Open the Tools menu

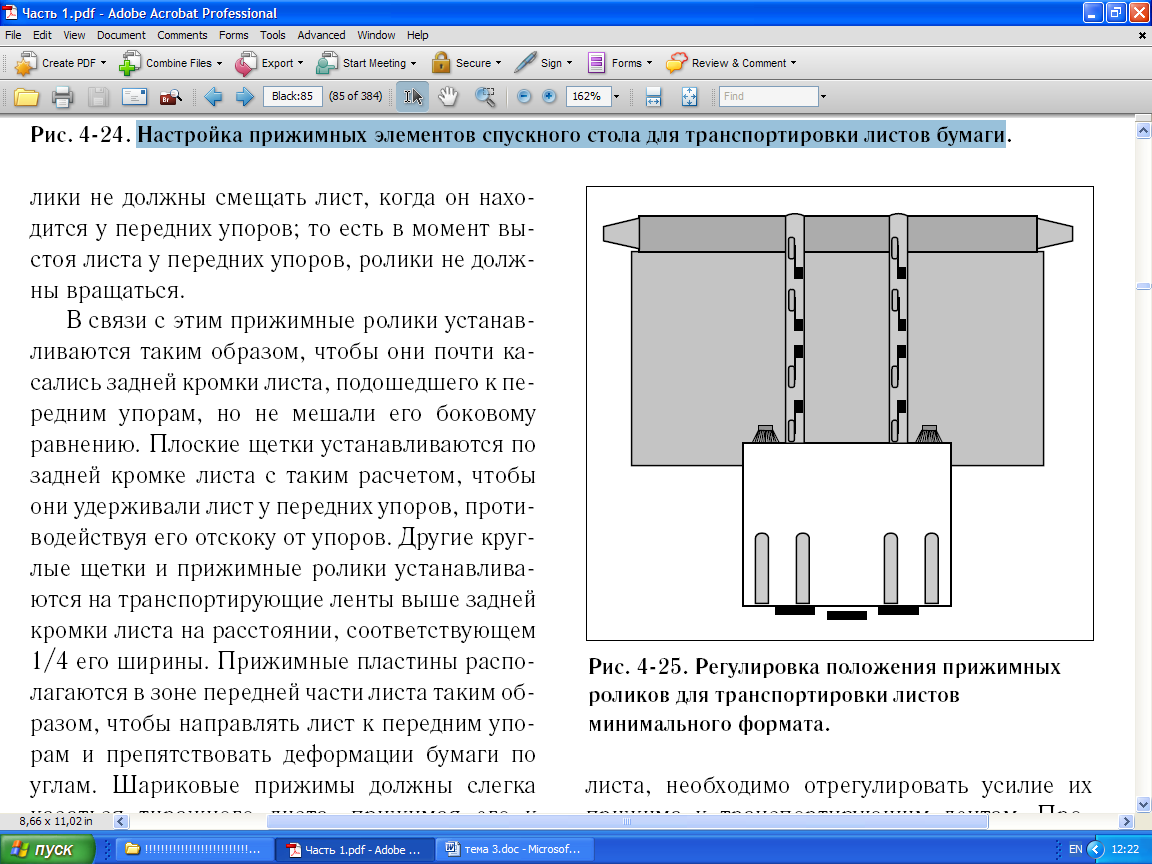click(x=273, y=35)
